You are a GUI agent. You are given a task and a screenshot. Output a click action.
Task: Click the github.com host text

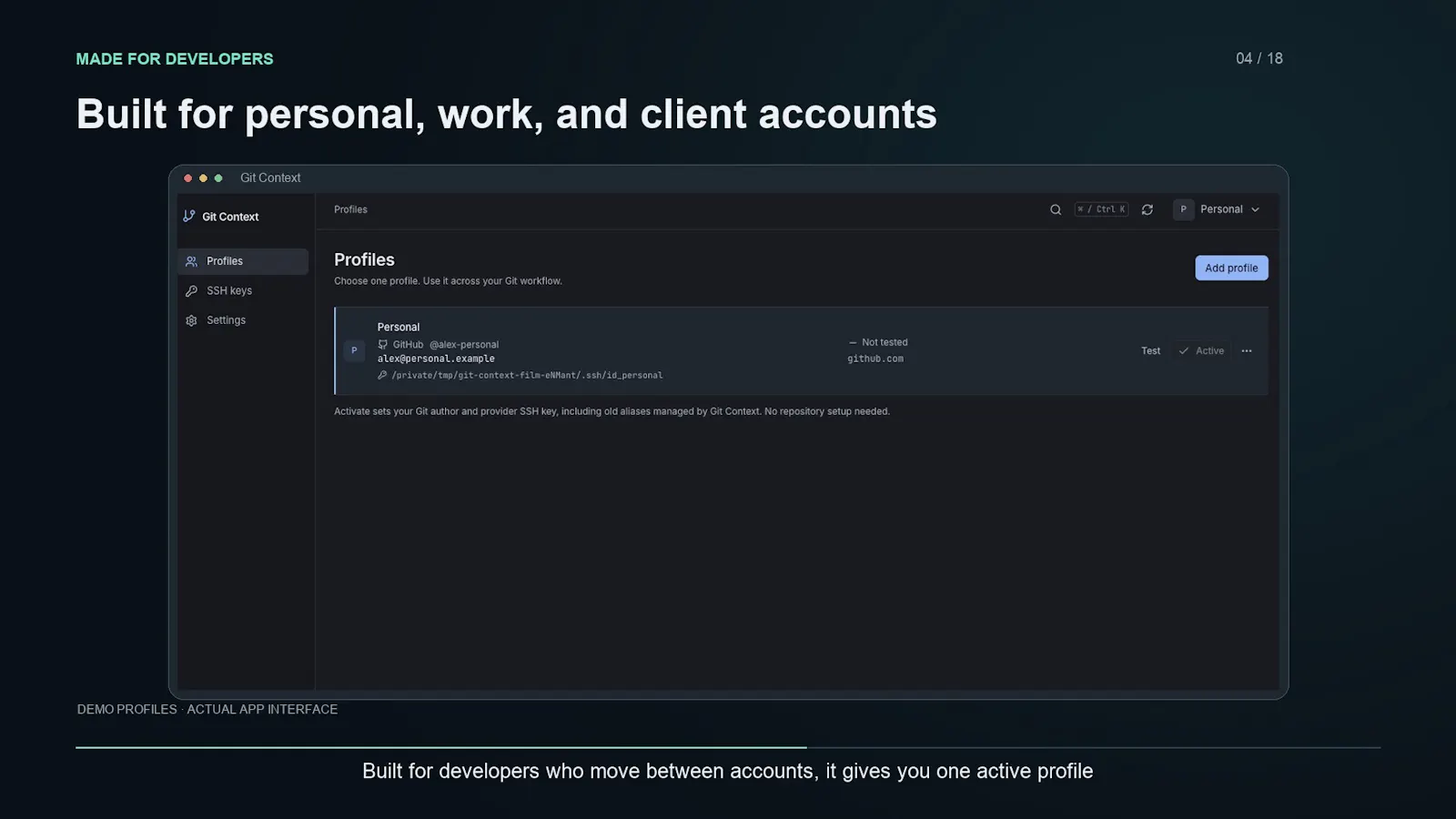pos(875,359)
